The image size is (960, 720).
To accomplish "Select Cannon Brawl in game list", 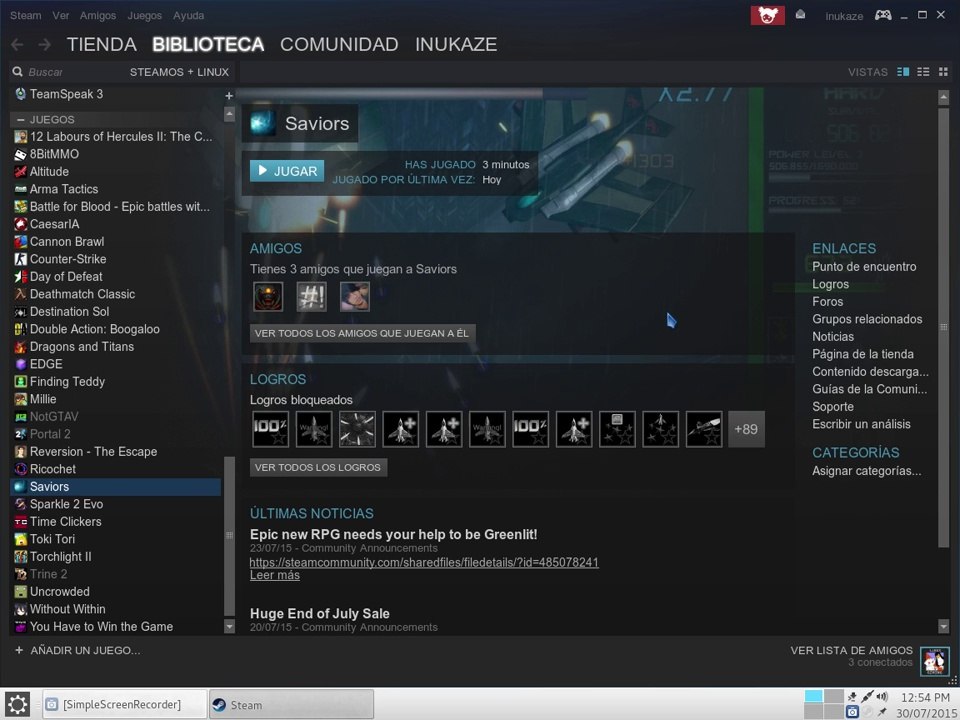I will tap(116, 241).
